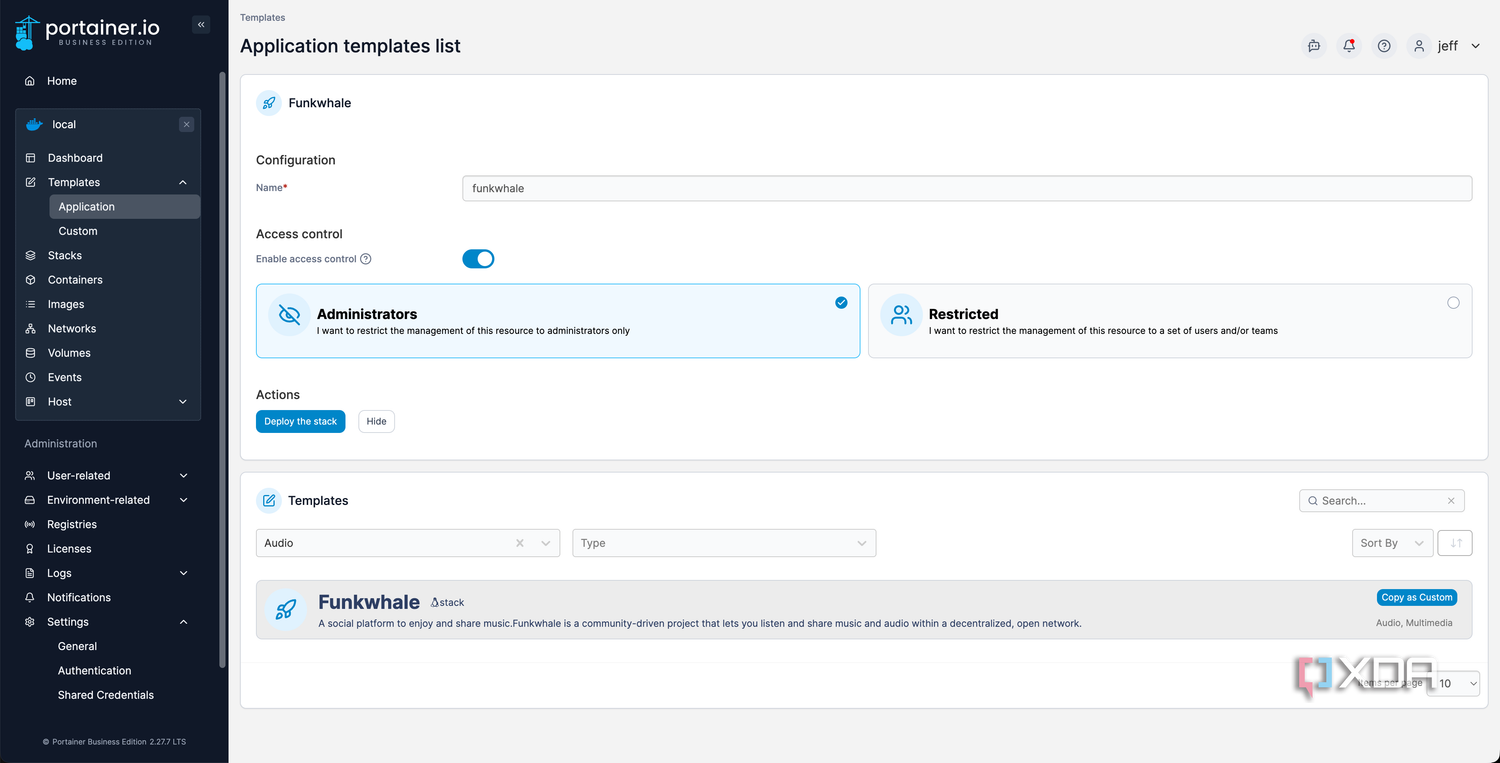This screenshot has width=1500, height=763.
Task: Click the Funkwhale rocket icon in form header
Action: [269, 103]
